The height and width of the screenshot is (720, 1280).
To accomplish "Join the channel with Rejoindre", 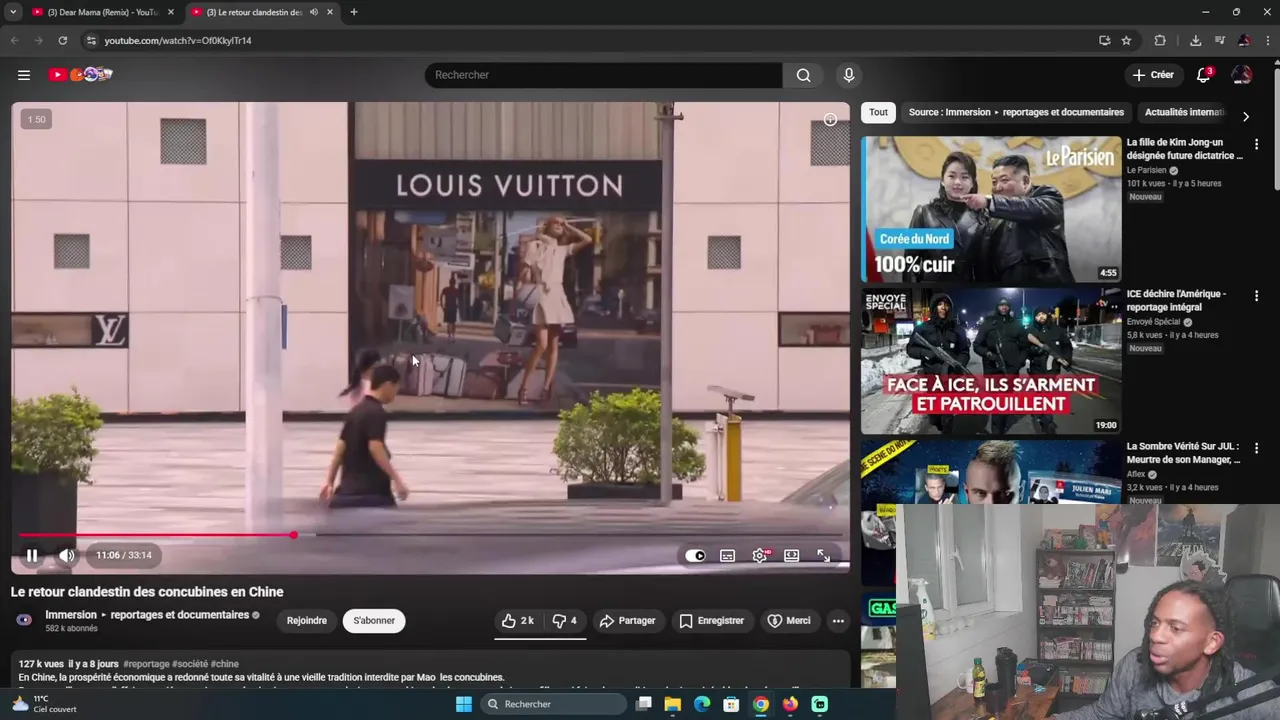I will (x=307, y=621).
